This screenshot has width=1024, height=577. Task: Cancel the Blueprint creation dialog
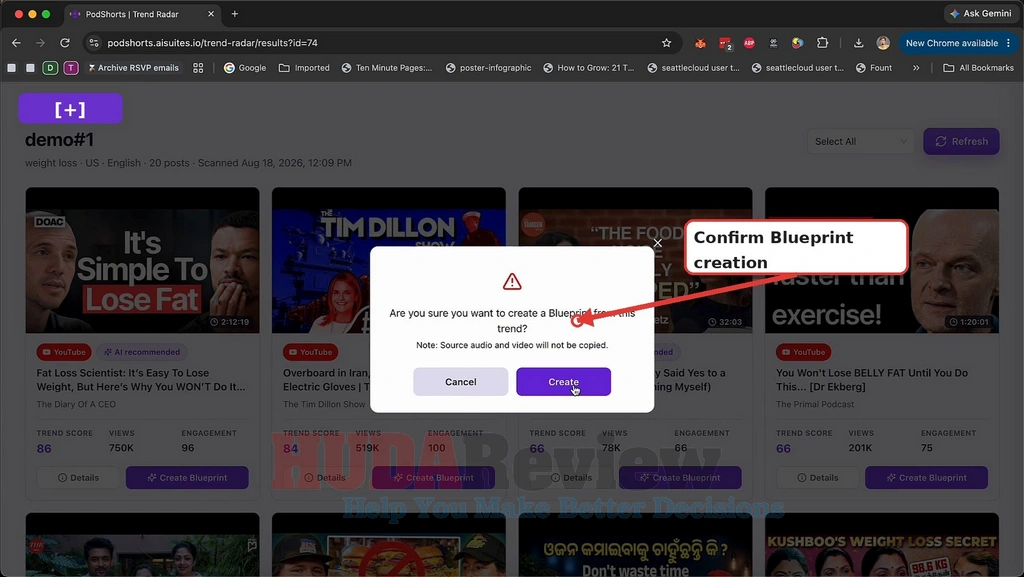tap(460, 382)
